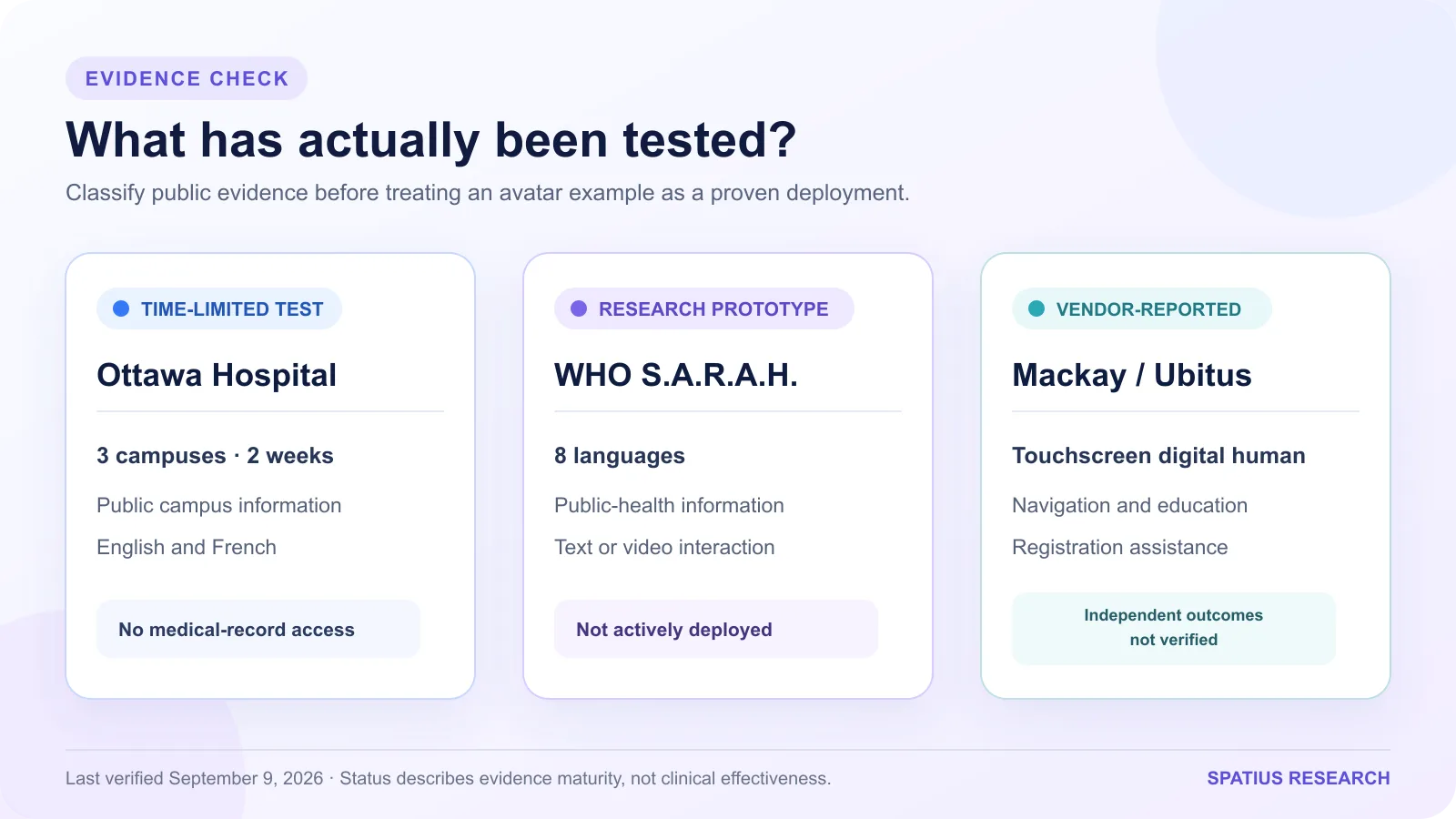Click the purple dot in Research Prototype badge

579,308
